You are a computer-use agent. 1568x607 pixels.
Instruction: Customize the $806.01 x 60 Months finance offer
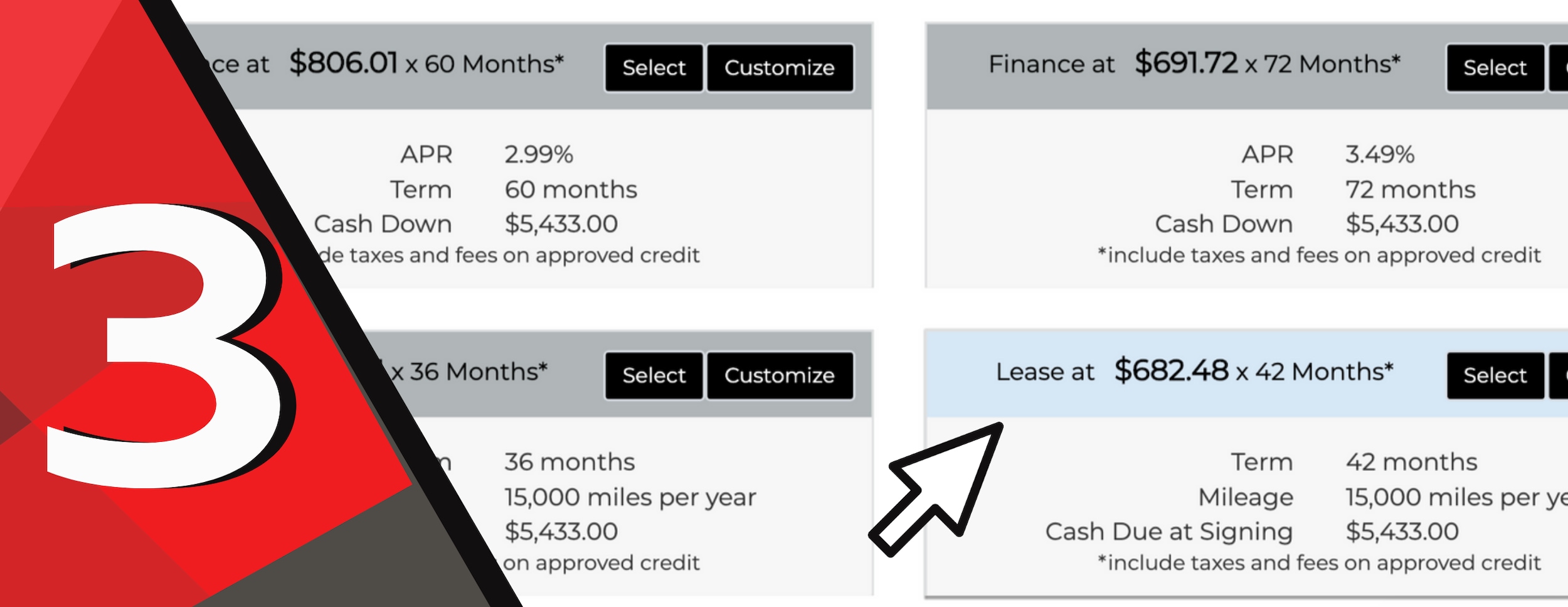[780, 68]
